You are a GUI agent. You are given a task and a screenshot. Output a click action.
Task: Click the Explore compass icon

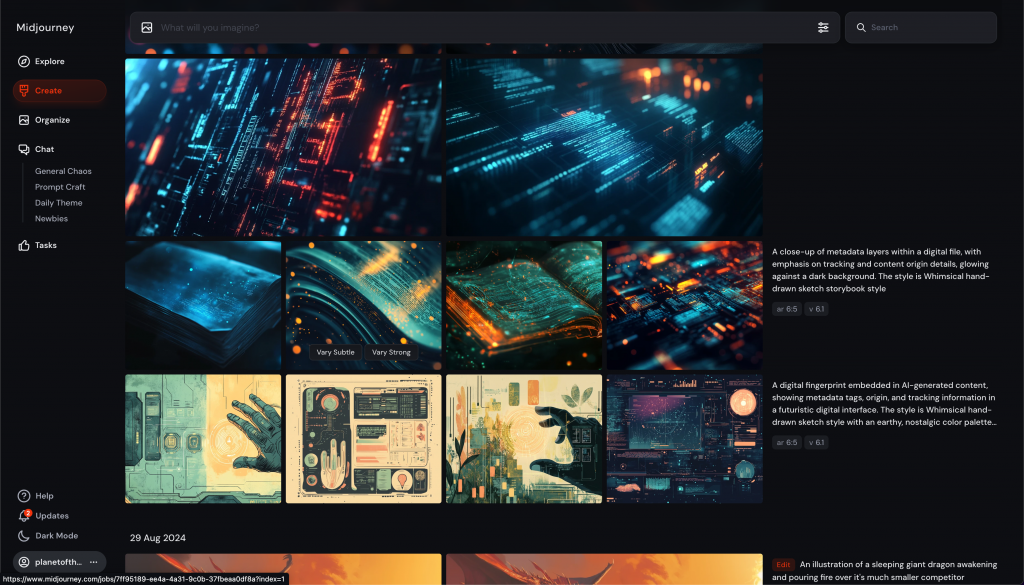click(x=24, y=62)
